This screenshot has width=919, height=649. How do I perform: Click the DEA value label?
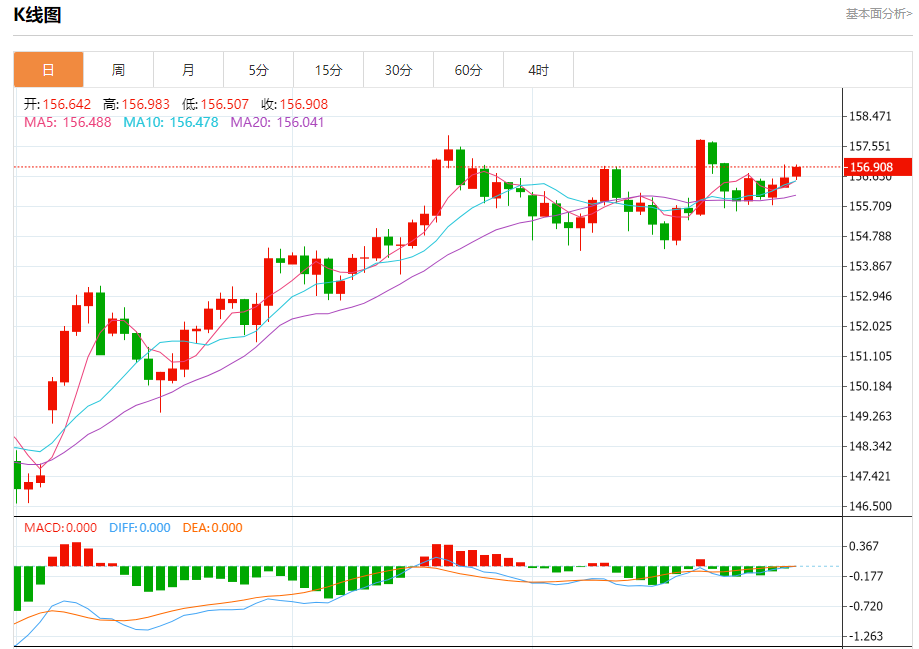point(212,528)
